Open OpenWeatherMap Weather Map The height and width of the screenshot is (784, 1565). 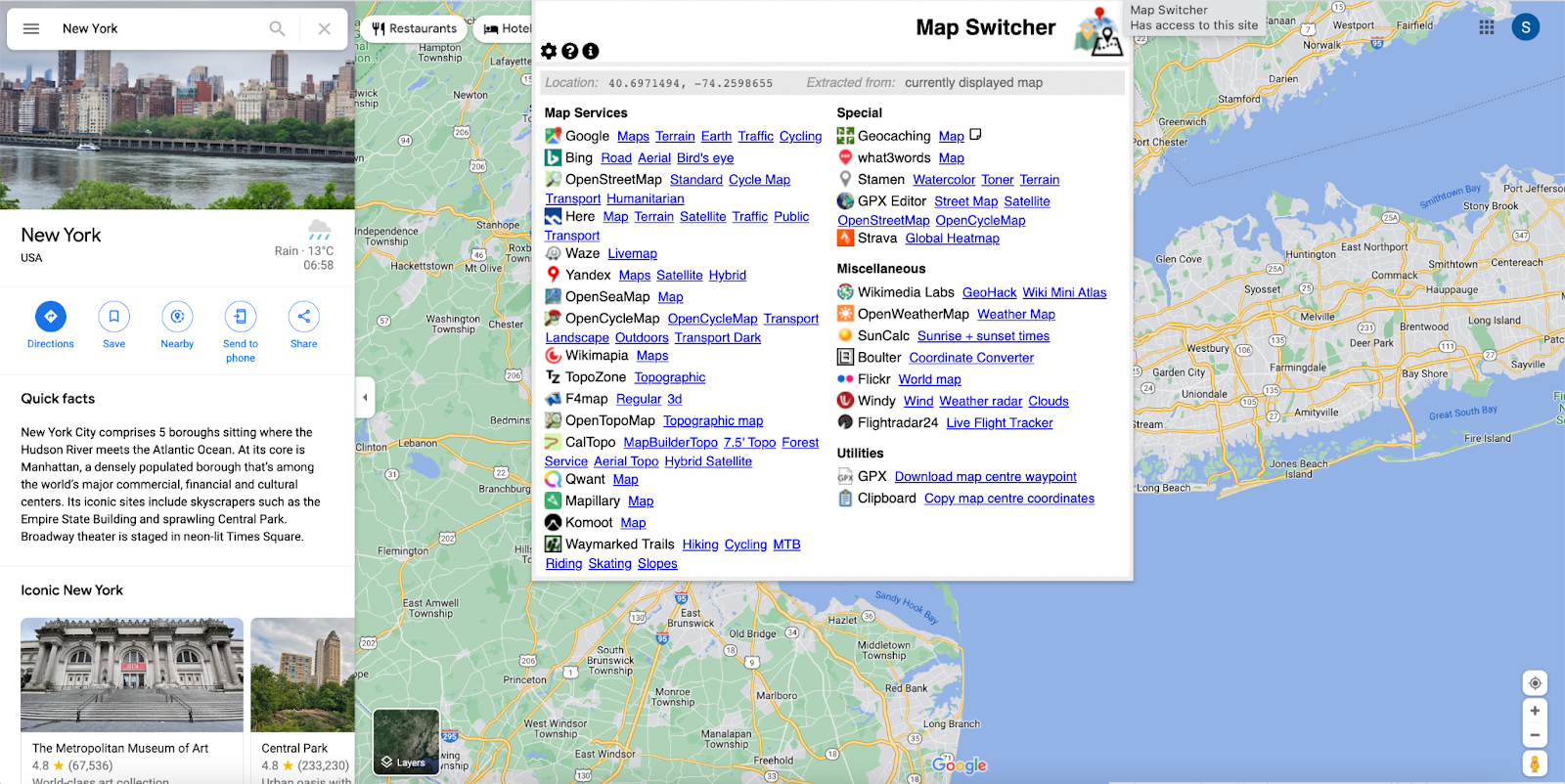click(1016, 315)
